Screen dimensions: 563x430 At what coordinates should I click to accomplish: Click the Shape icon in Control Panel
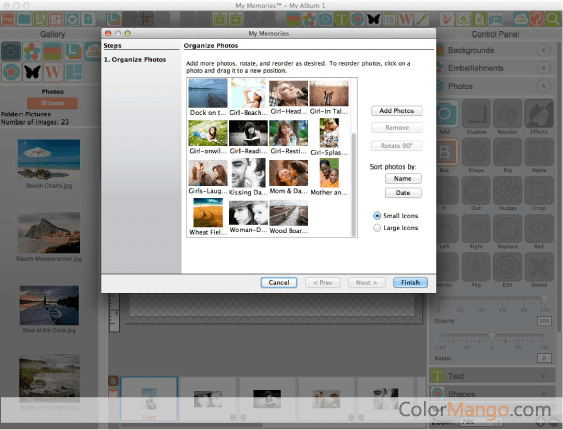point(476,152)
